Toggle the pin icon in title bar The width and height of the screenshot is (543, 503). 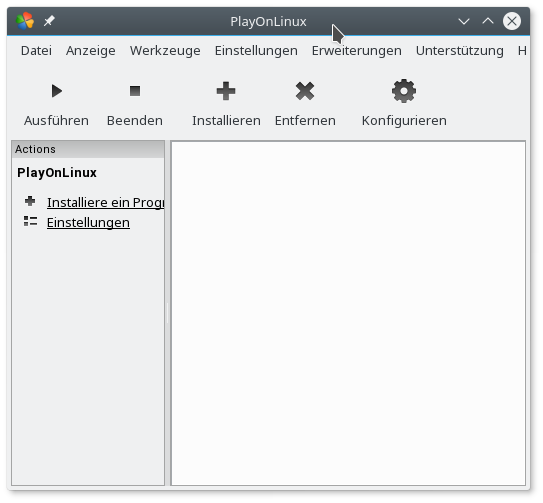click(49, 21)
